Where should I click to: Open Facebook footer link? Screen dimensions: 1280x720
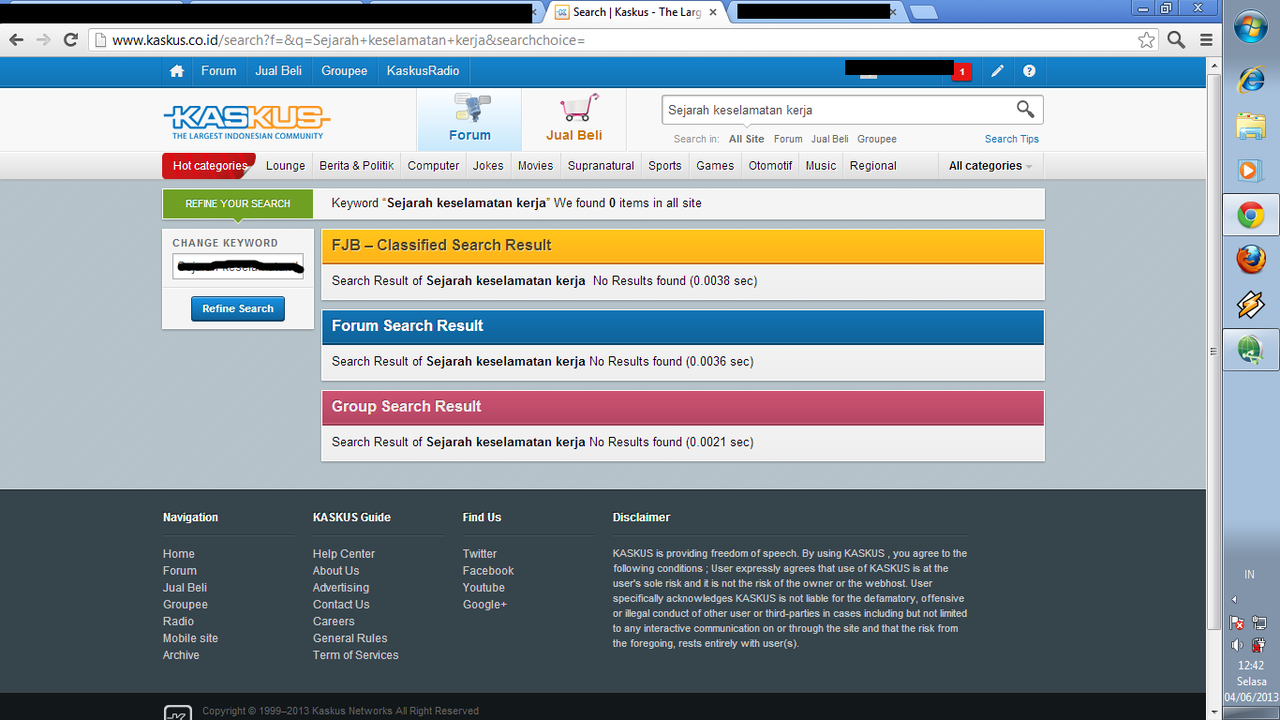[488, 571]
